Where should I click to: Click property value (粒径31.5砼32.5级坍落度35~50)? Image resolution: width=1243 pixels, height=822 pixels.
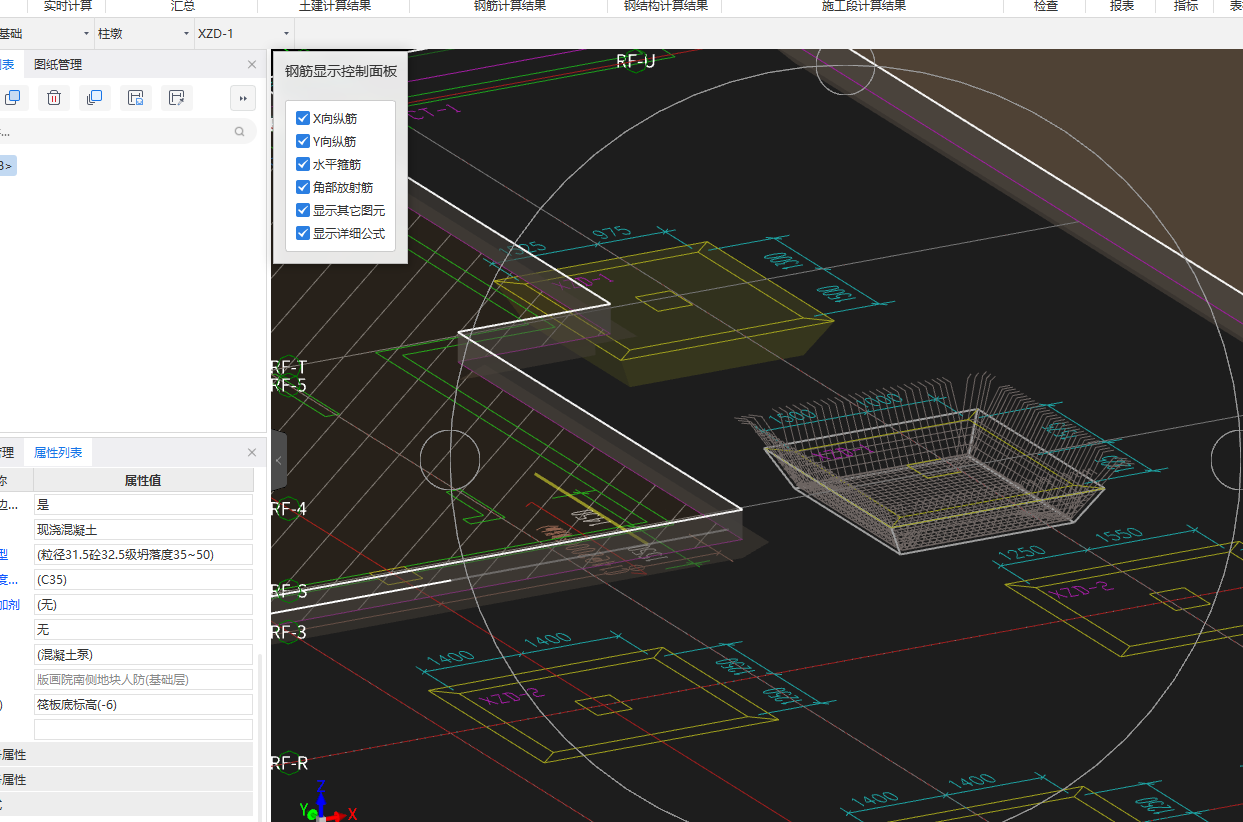pyautogui.click(x=143, y=554)
